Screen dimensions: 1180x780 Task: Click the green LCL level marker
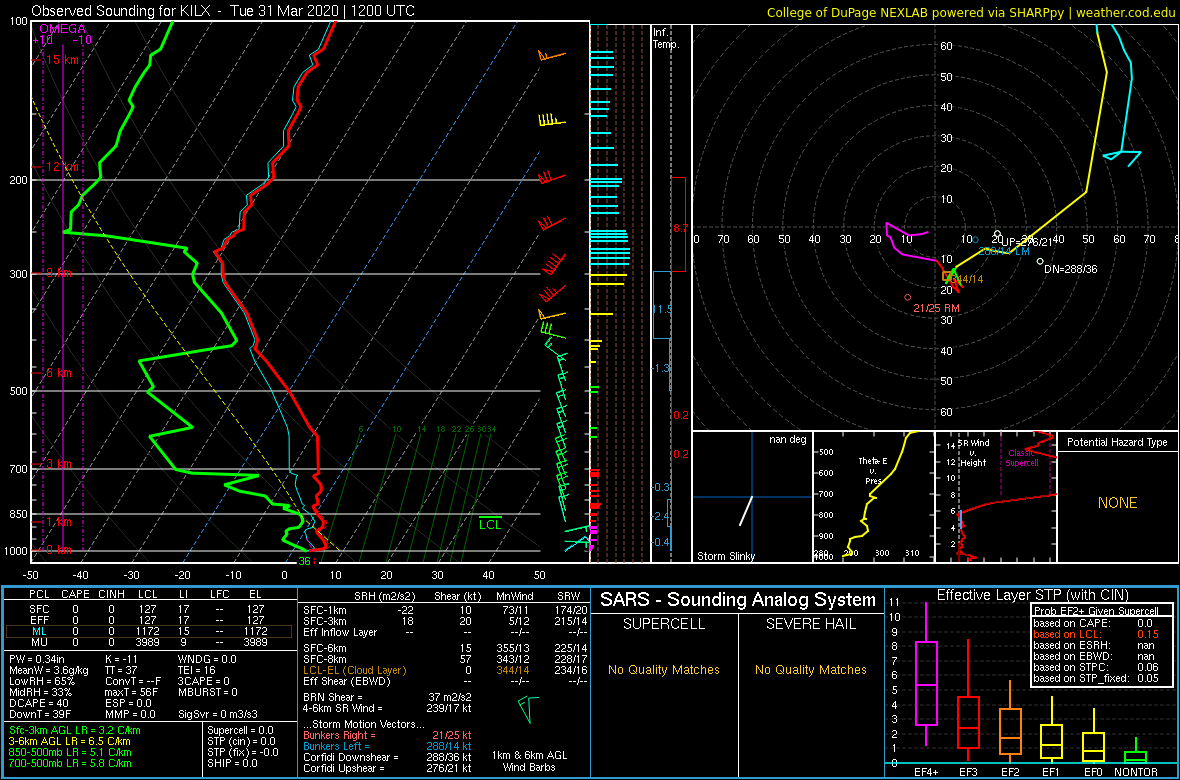tap(490, 523)
